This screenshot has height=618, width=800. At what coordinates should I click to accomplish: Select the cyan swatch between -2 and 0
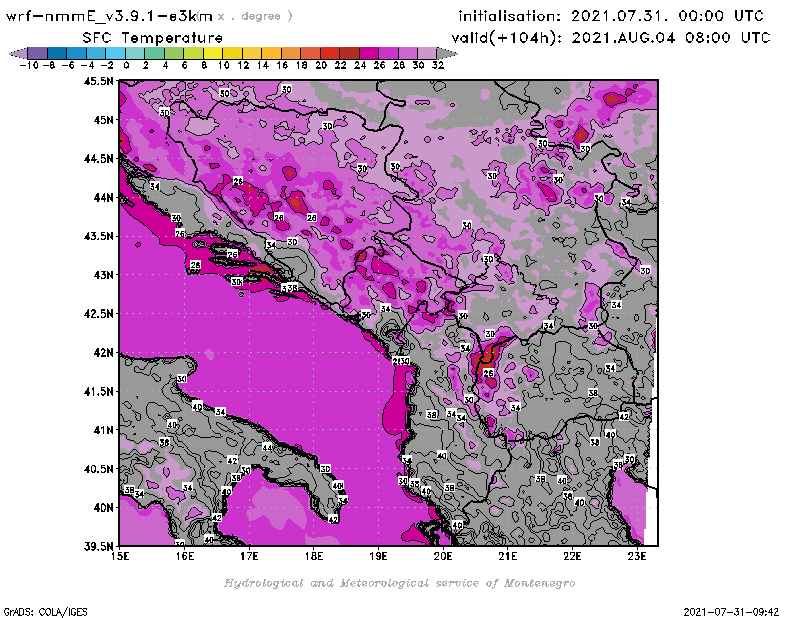coord(115,53)
